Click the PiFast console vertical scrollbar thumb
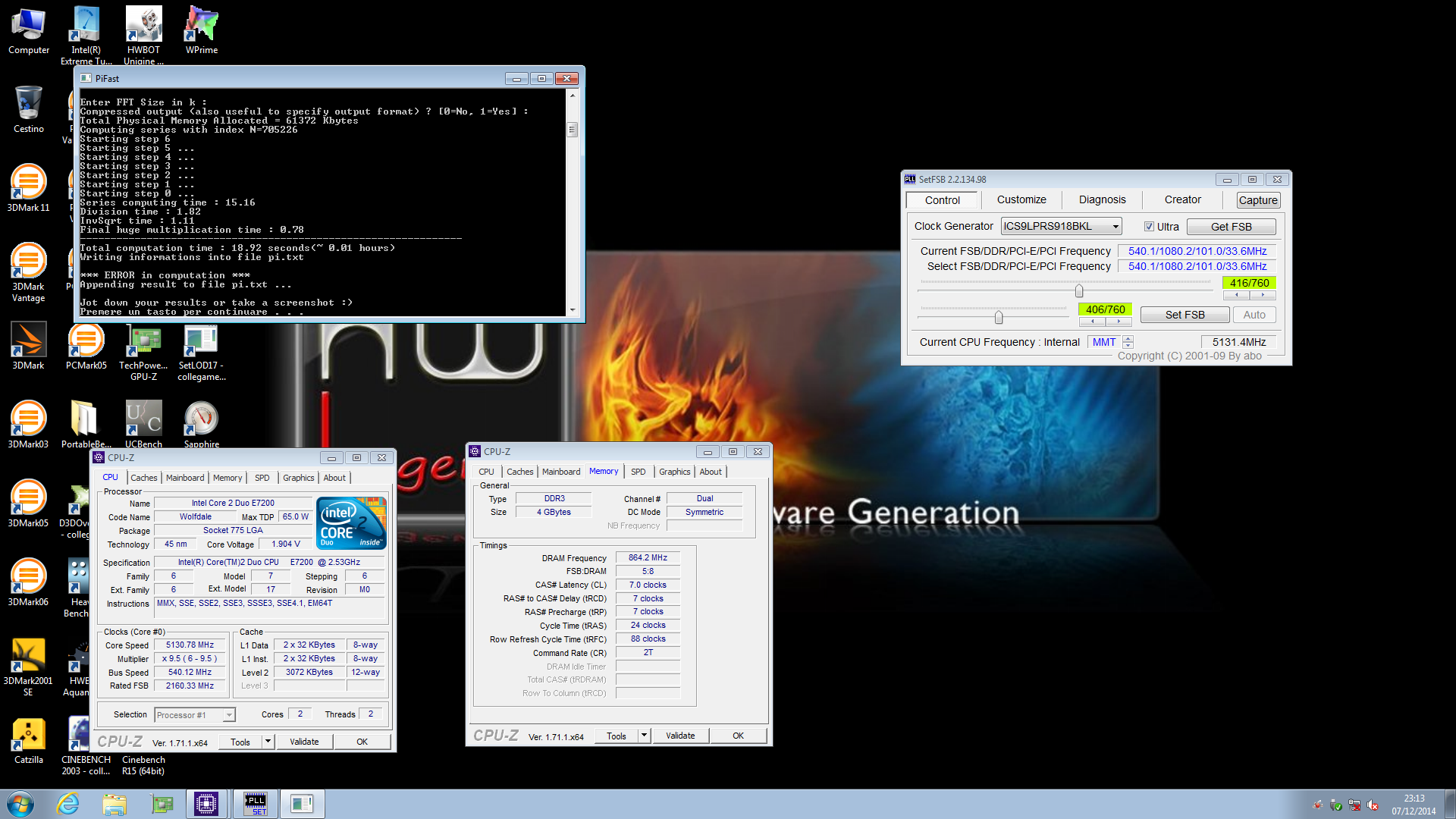The width and height of the screenshot is (1456, 819). 573,130
